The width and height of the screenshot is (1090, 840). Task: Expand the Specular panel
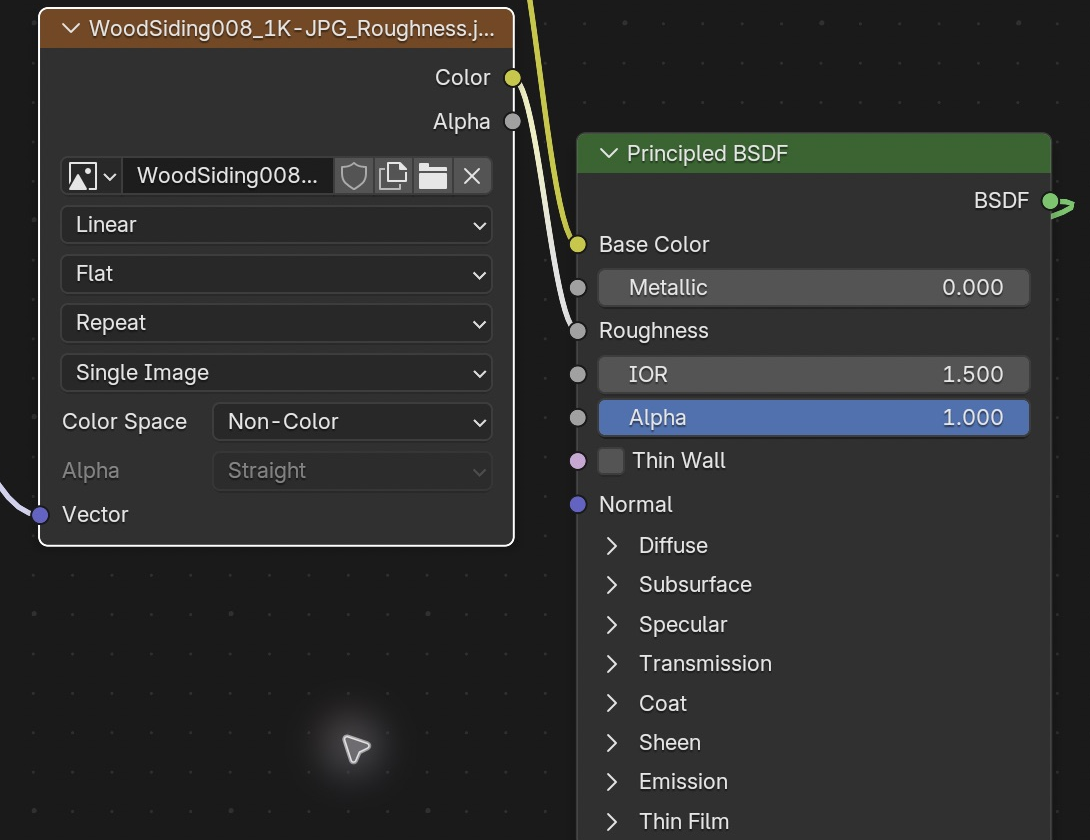(612, 624)
